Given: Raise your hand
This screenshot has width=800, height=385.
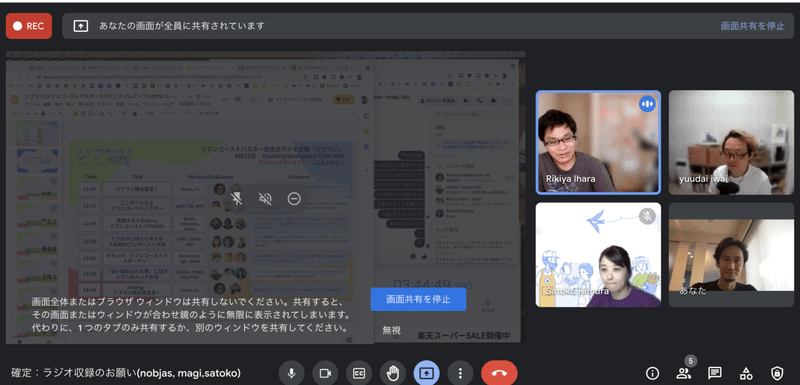Looking at the screenshot, I should coord(392,373).
